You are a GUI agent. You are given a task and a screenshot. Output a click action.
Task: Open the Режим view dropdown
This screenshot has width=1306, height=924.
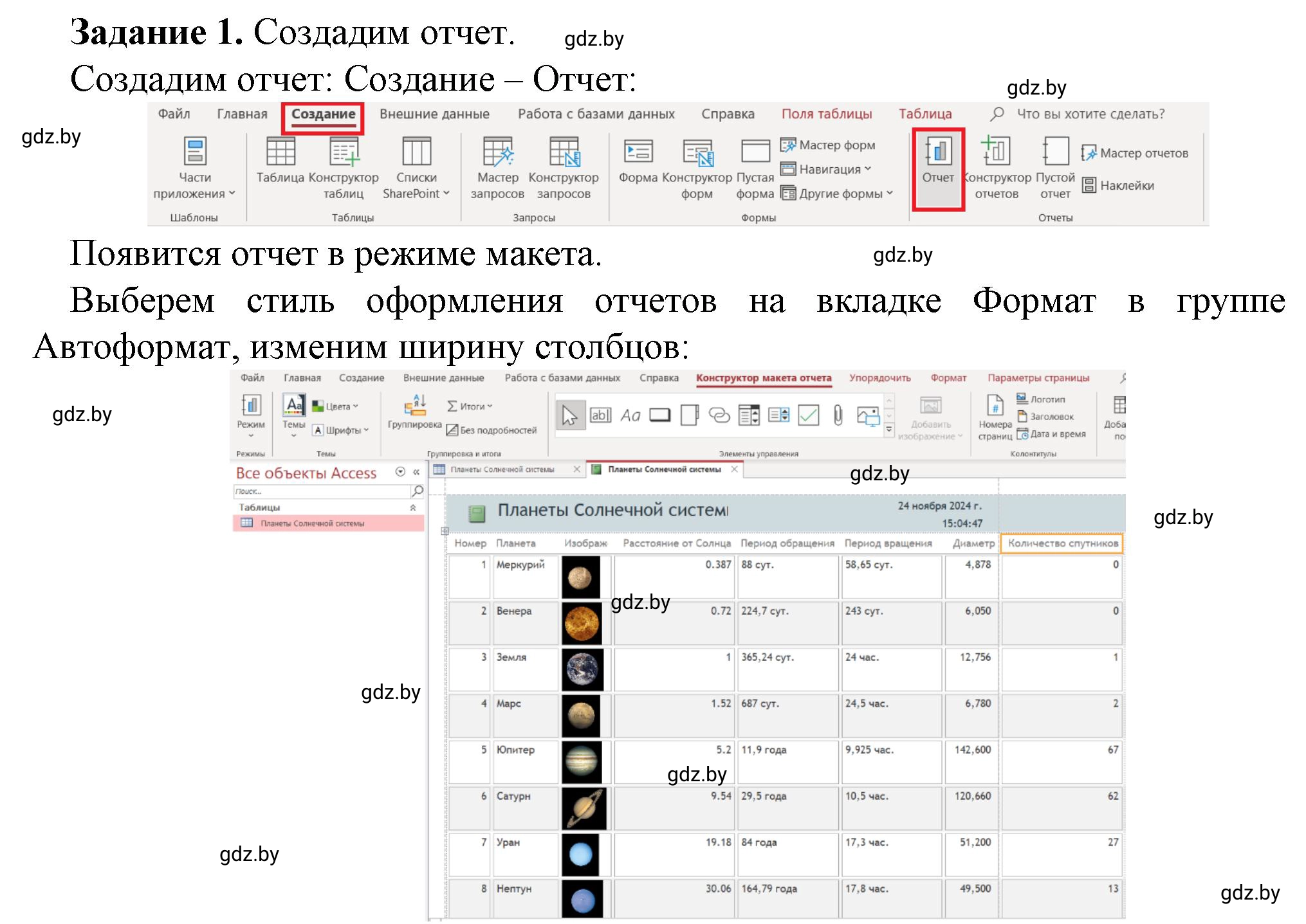point(251,416)
